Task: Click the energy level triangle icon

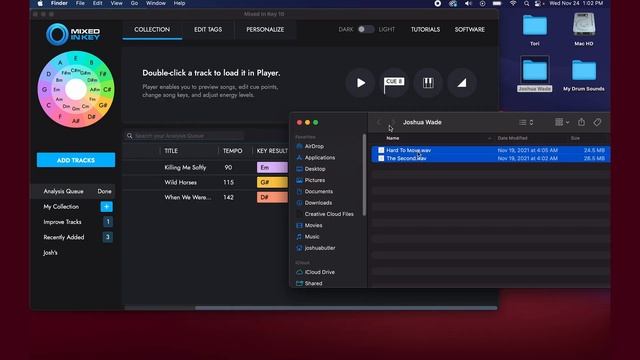Action: [462, 83]
